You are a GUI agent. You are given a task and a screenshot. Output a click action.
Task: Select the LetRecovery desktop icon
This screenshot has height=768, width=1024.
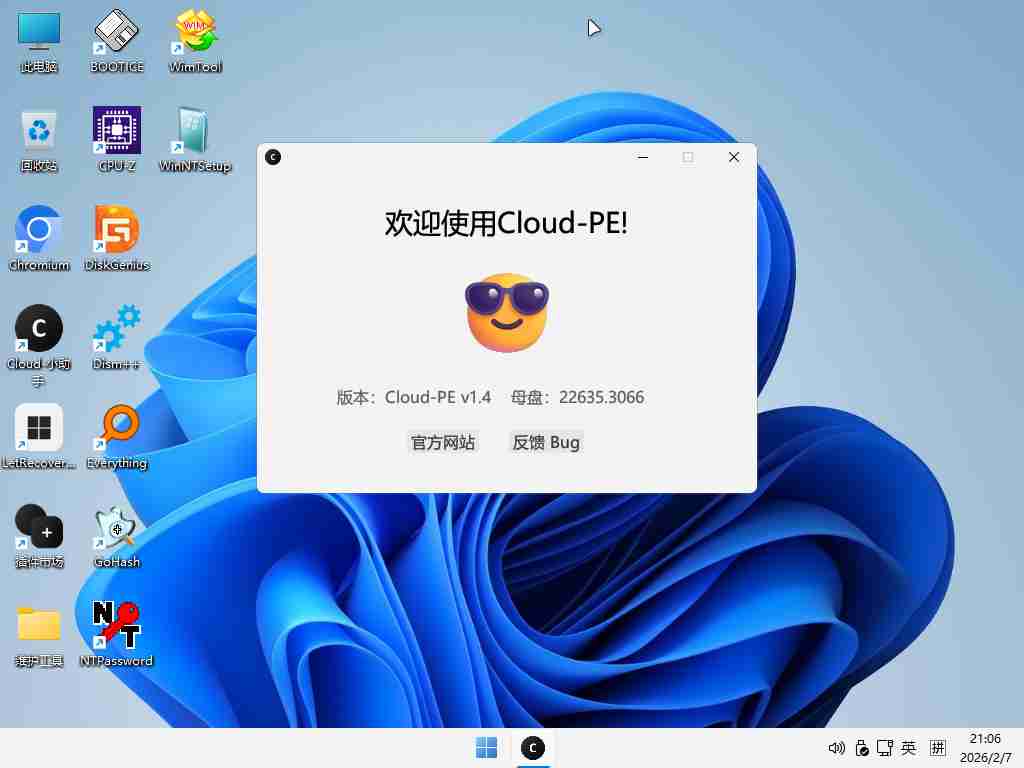(x=39, y=429)
